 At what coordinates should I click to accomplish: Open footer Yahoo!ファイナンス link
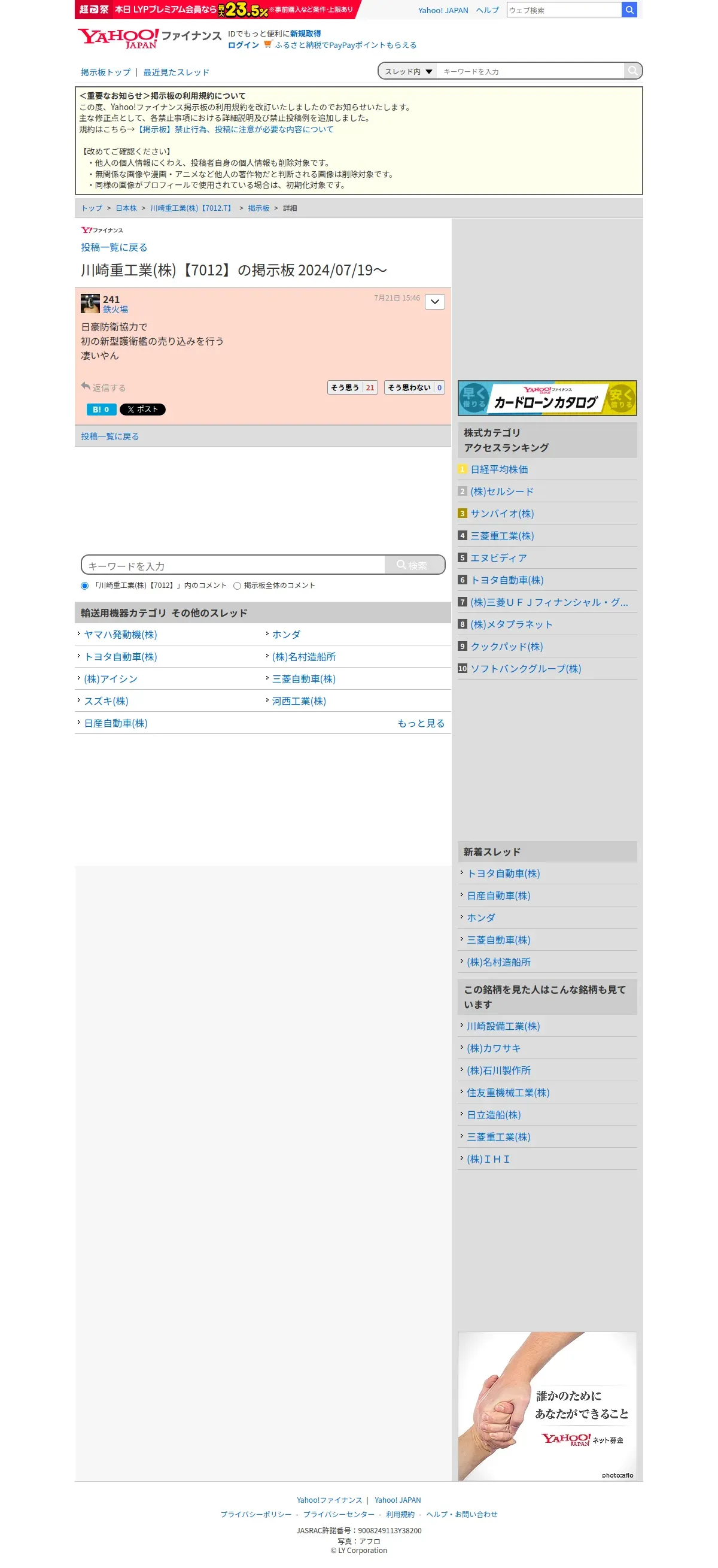[329, 1500]
